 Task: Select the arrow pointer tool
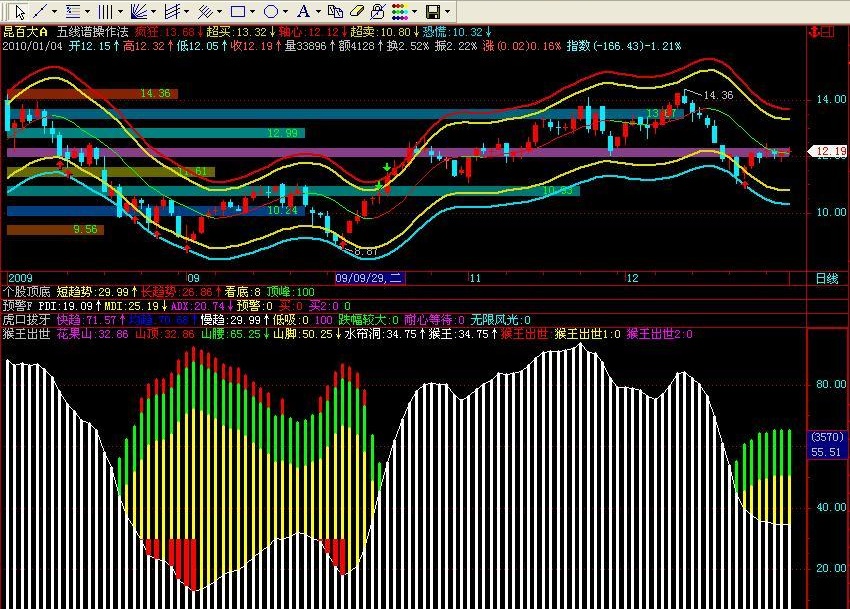(x=20, y=11)
